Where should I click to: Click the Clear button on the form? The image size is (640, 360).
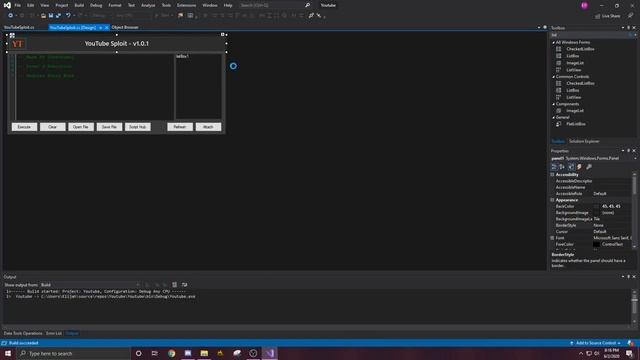coord(53,127)
